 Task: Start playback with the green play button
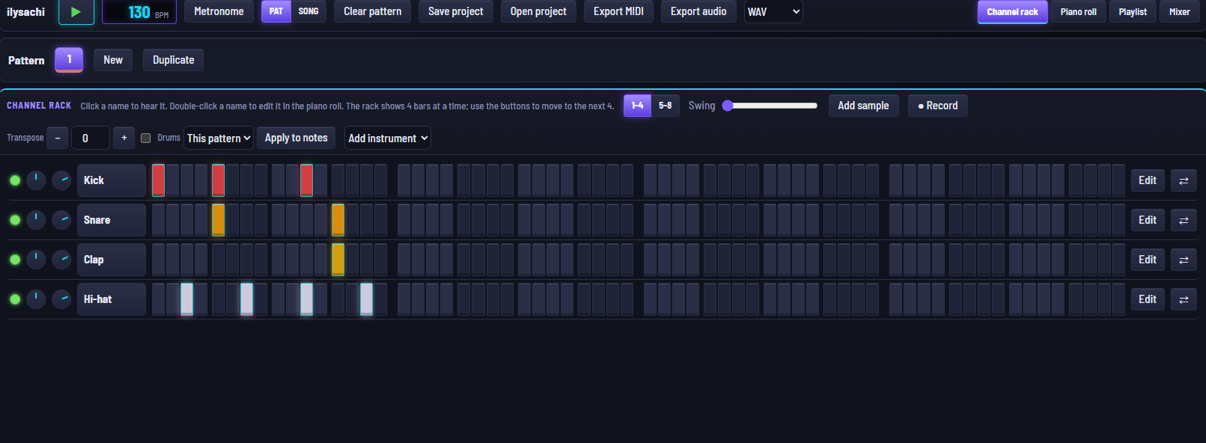[x=76, y=12]
